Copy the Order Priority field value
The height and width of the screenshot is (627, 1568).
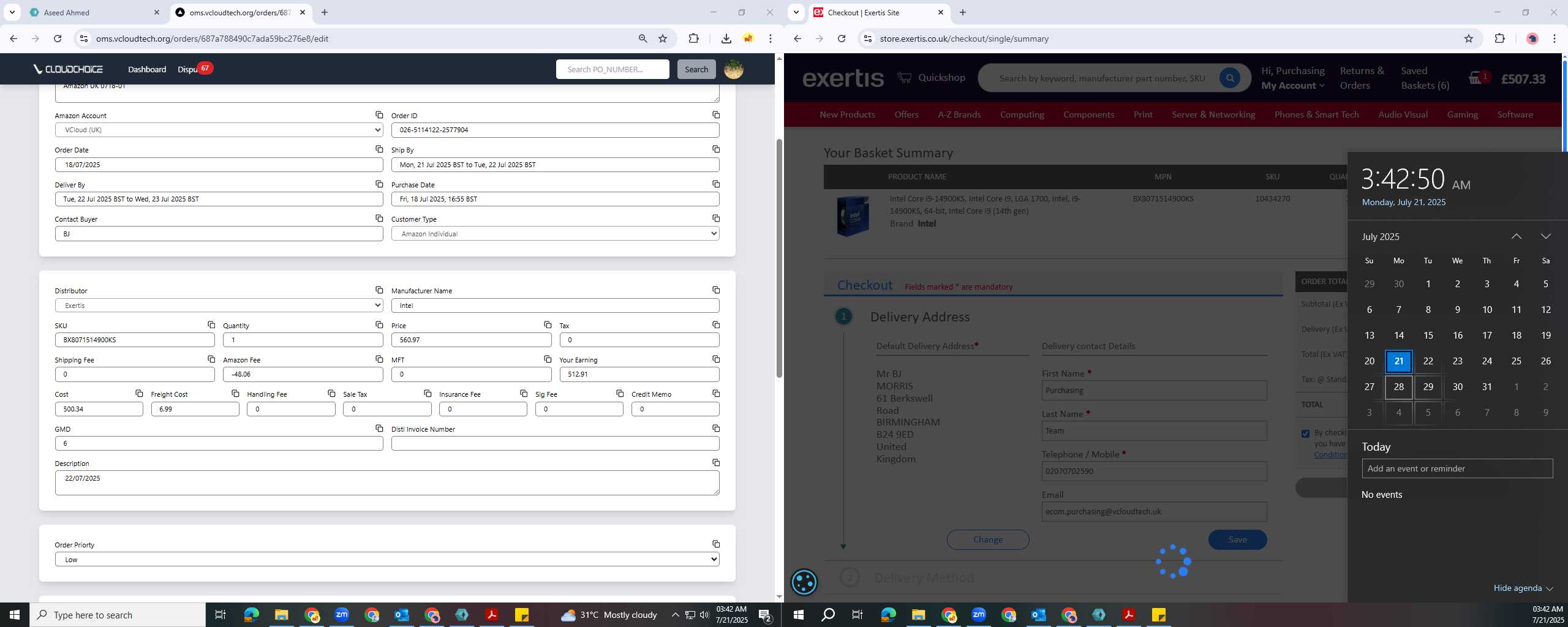[x=715, y=544]
